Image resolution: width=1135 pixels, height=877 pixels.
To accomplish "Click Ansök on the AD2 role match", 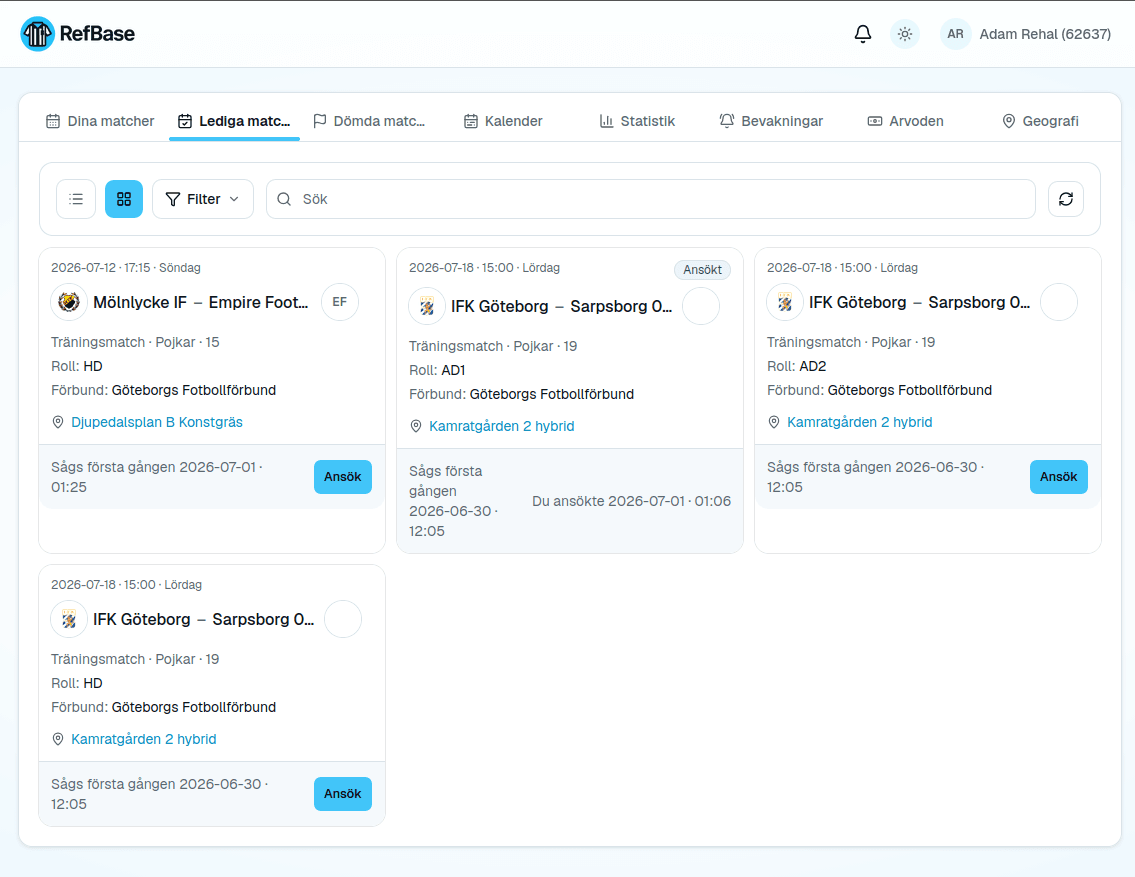I will point(1058,477).
